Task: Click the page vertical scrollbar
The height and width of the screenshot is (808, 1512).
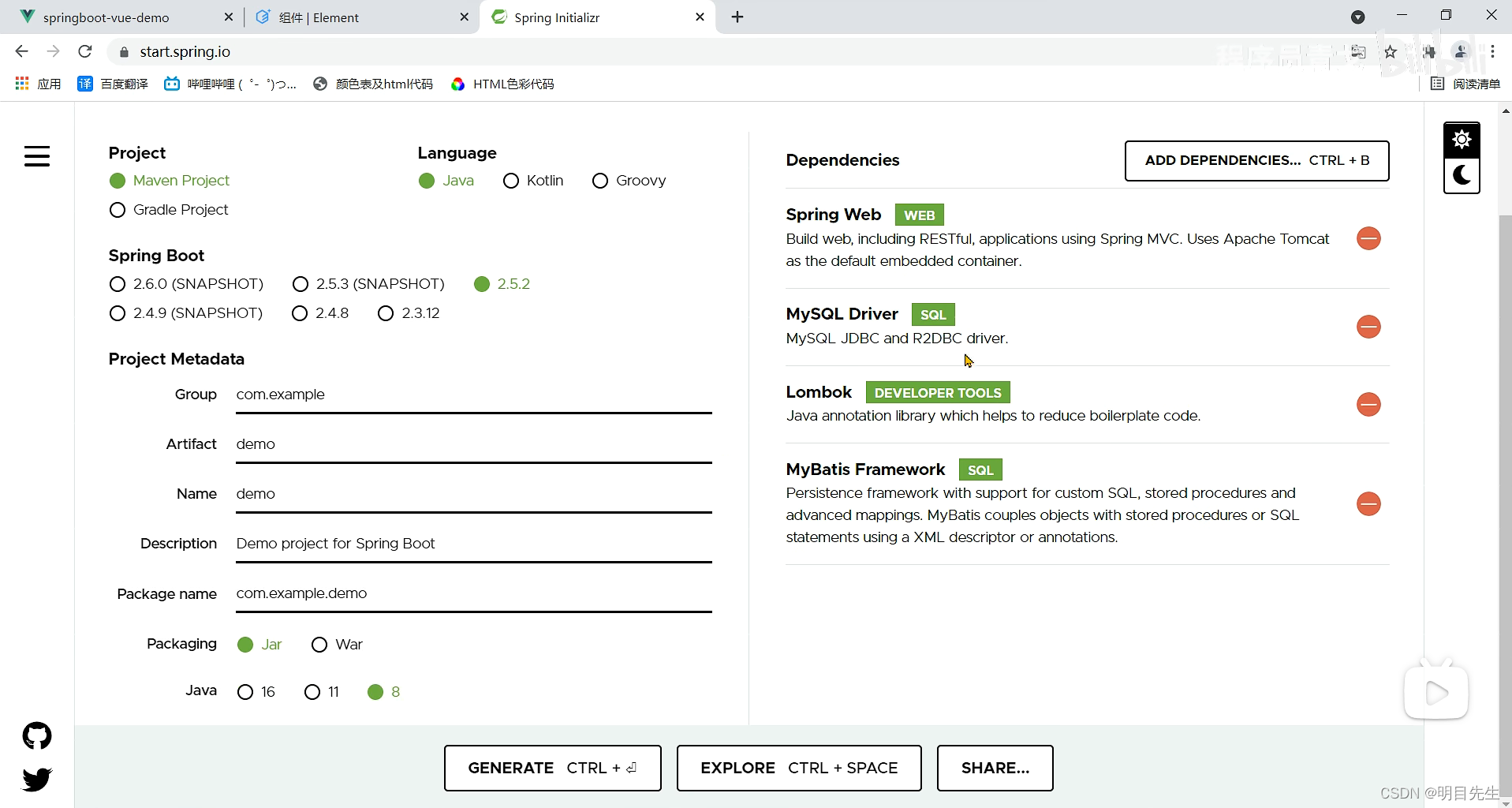Action: coord(1505,505)
